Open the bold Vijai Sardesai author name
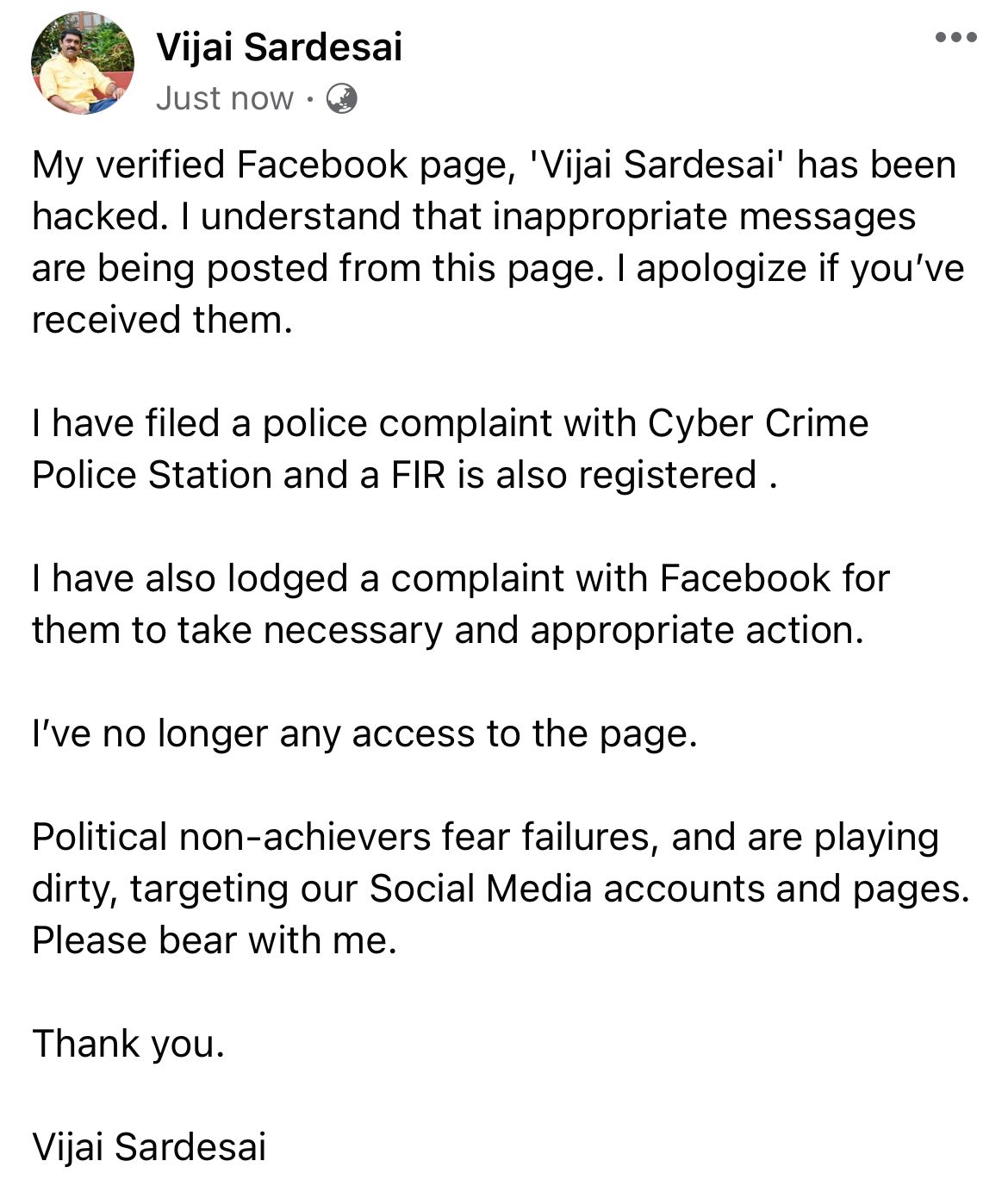The width and height of the screenshot is (1008, 1186). (x=279, y=47)
